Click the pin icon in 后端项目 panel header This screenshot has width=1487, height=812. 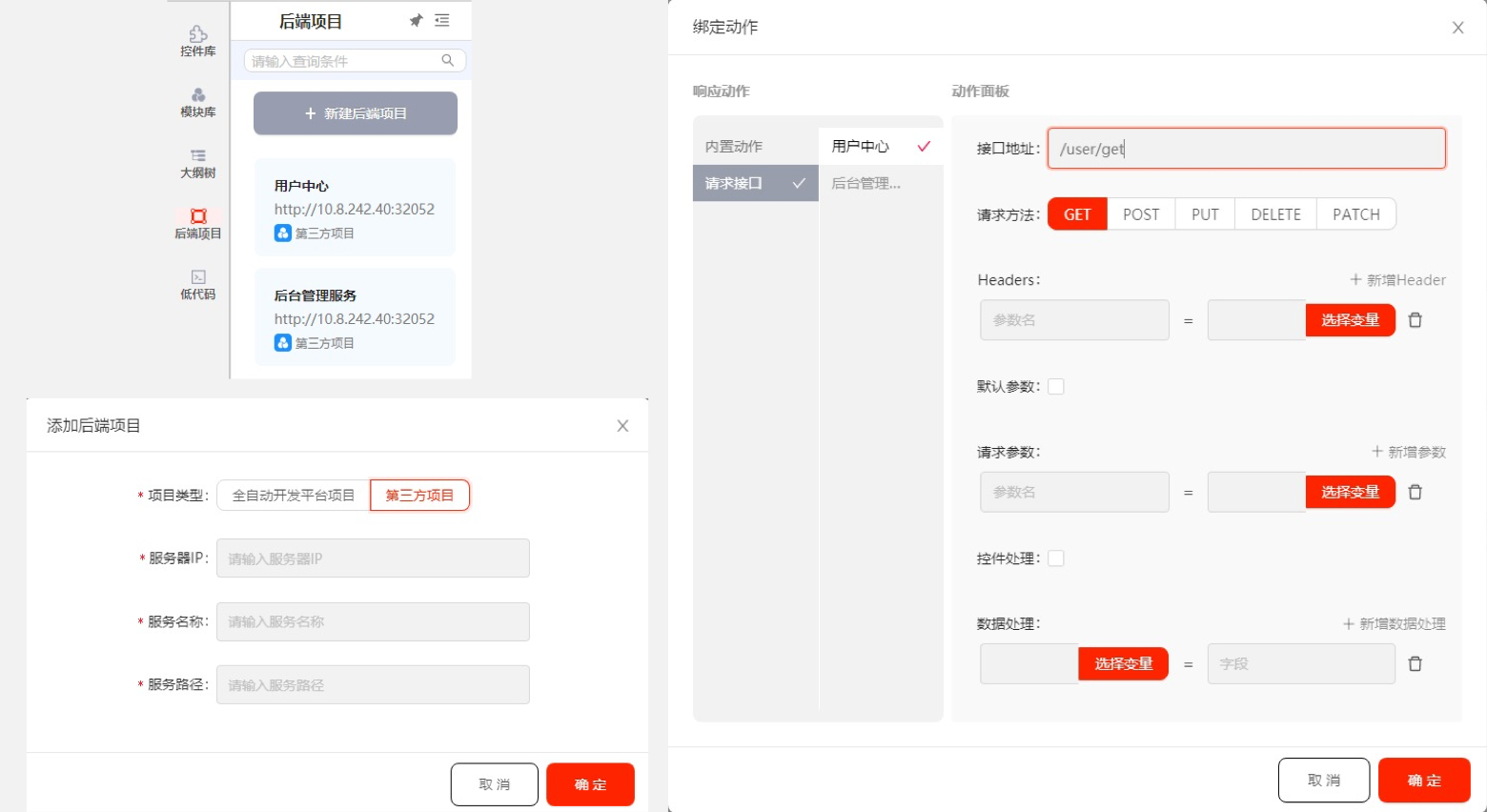click(416, 21)
